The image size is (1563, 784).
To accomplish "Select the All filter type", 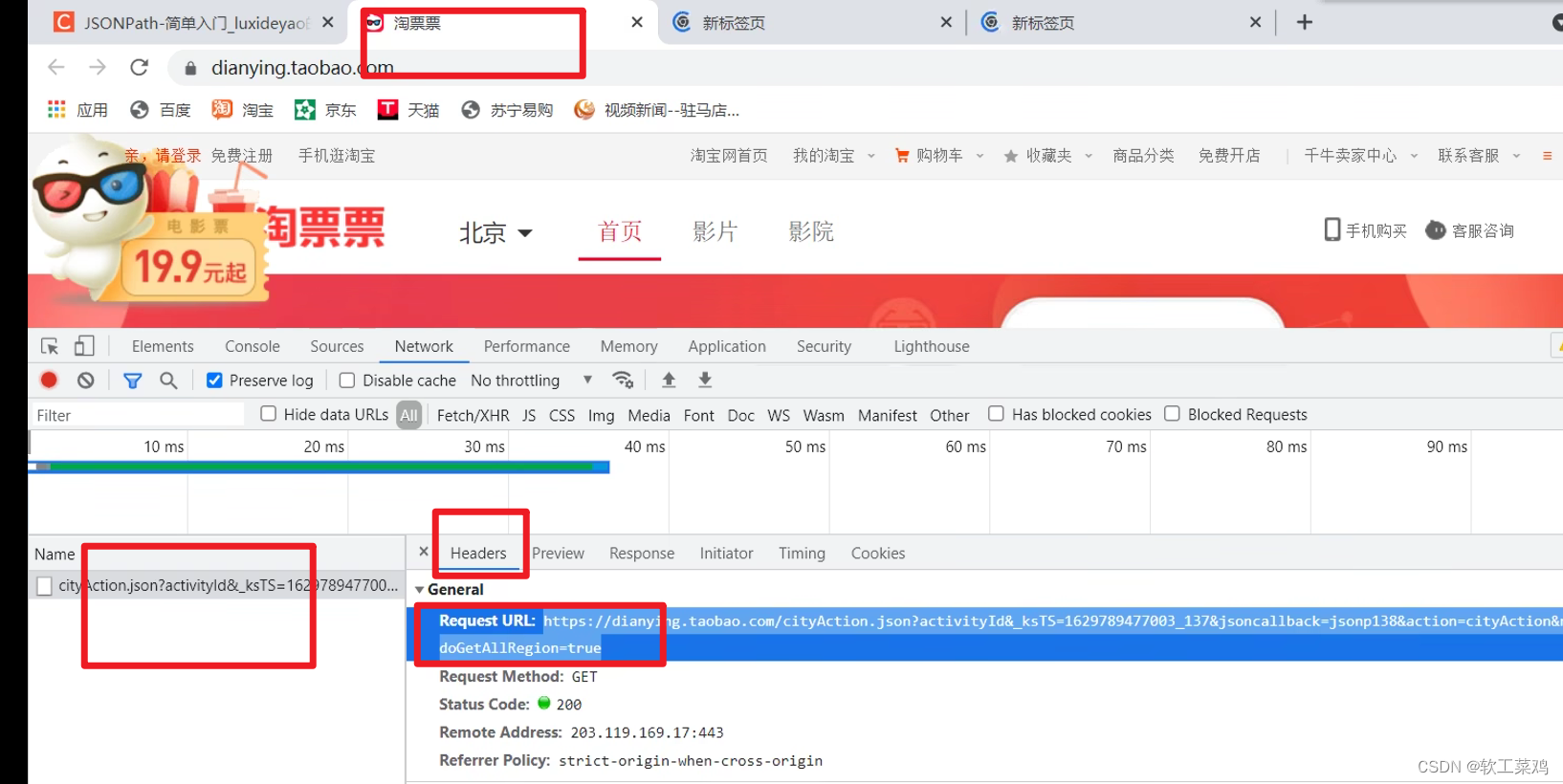I will tap(409, 415).
